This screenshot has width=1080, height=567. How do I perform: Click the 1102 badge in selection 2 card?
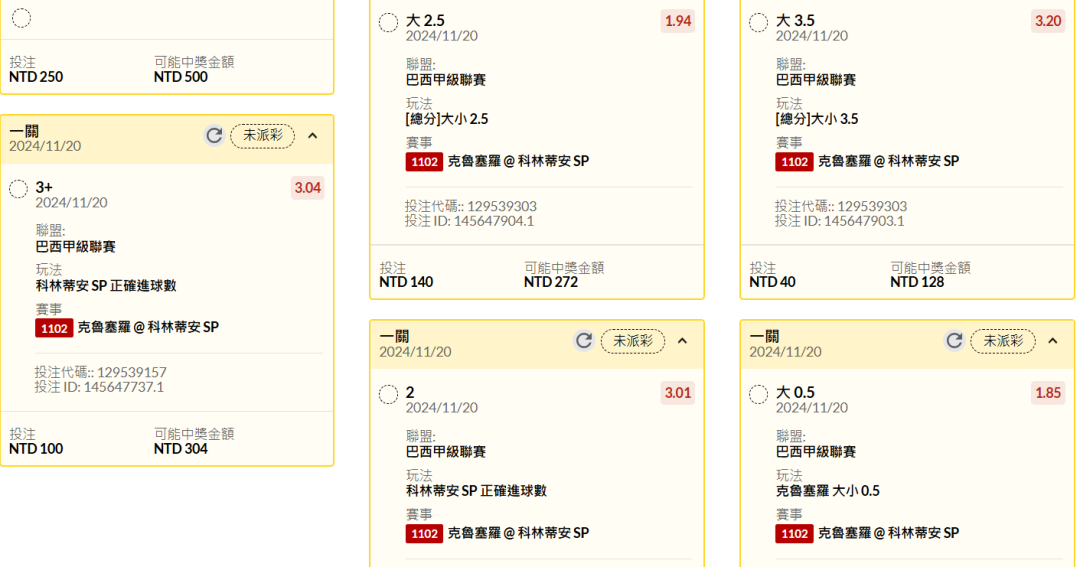pos(424,534)
